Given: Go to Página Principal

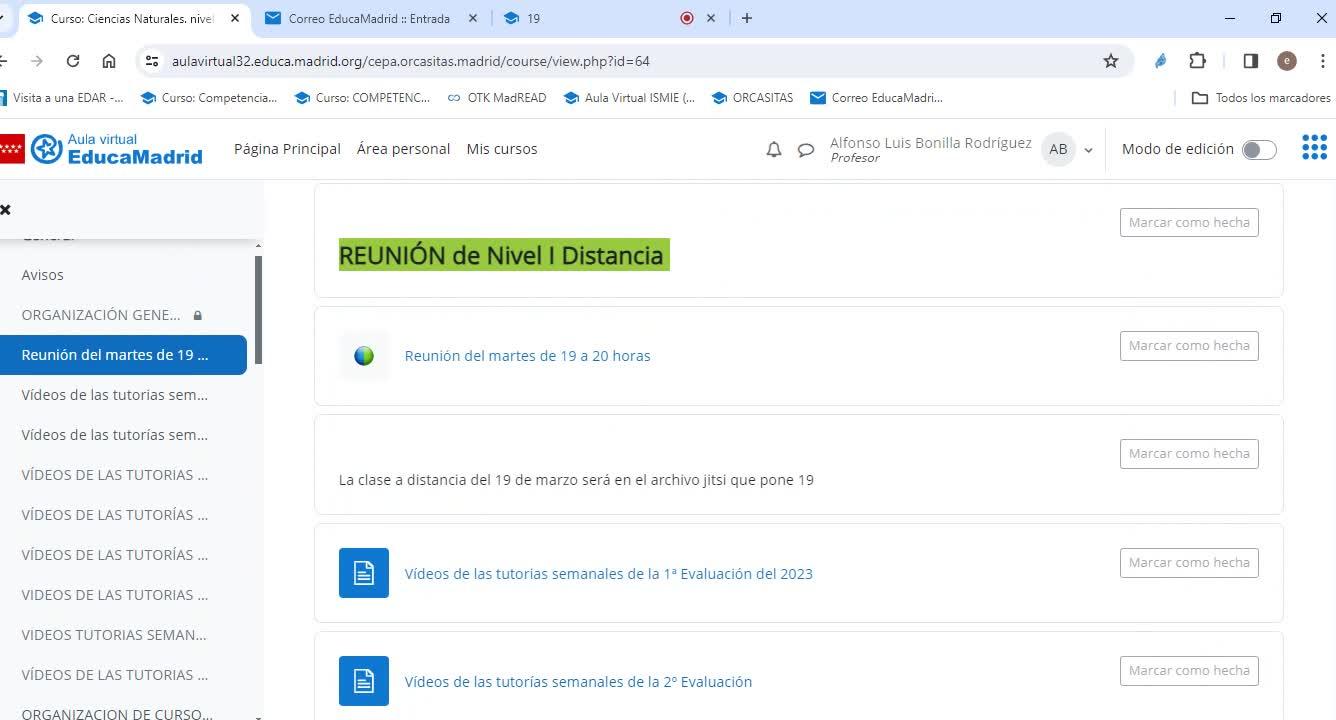Looking at the screenshot, I should (287, 149).
